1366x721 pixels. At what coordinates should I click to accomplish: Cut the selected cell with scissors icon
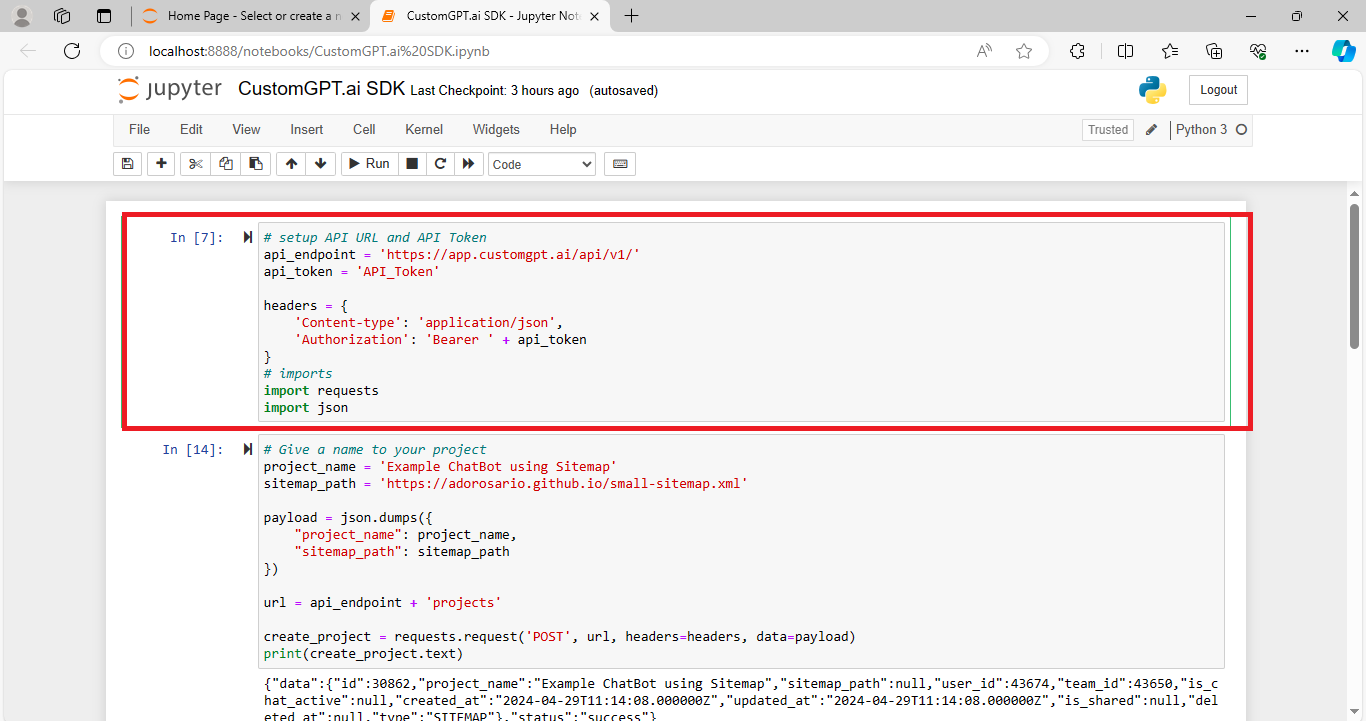pyautogui.click(x=195, y=163)
